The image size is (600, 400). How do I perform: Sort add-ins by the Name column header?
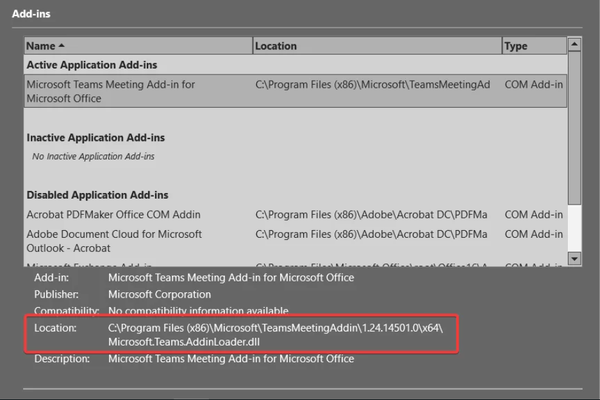coord(138,46)
